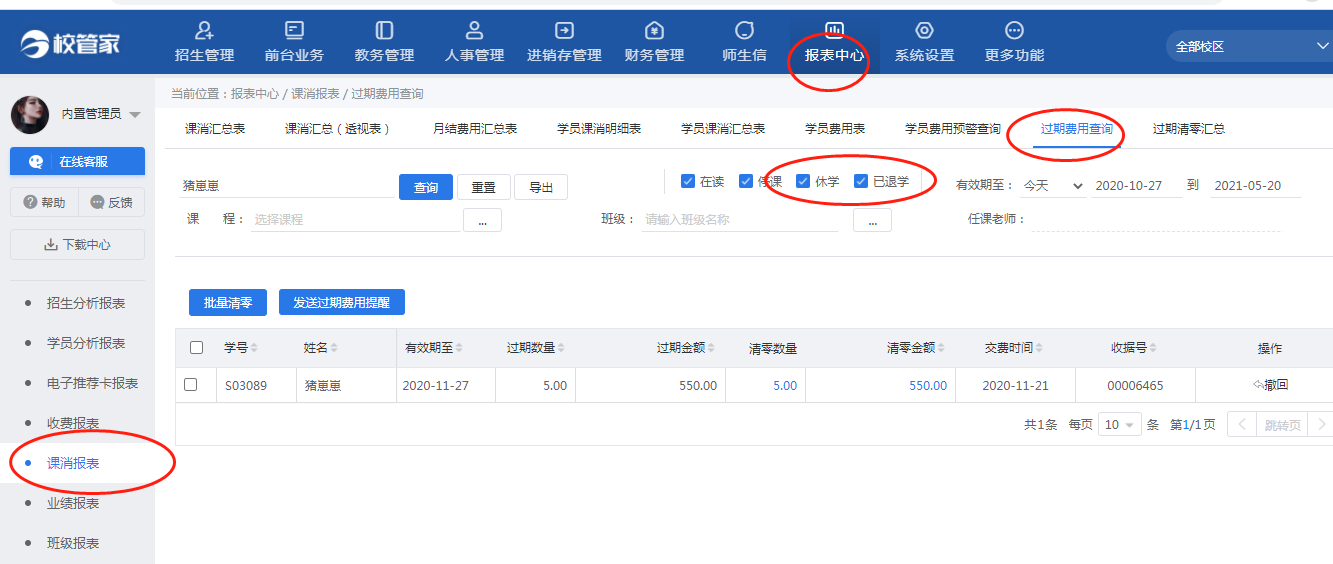Select 课消报表 in sidebar
Screen dimensions: 1333x564
(73, 463)
